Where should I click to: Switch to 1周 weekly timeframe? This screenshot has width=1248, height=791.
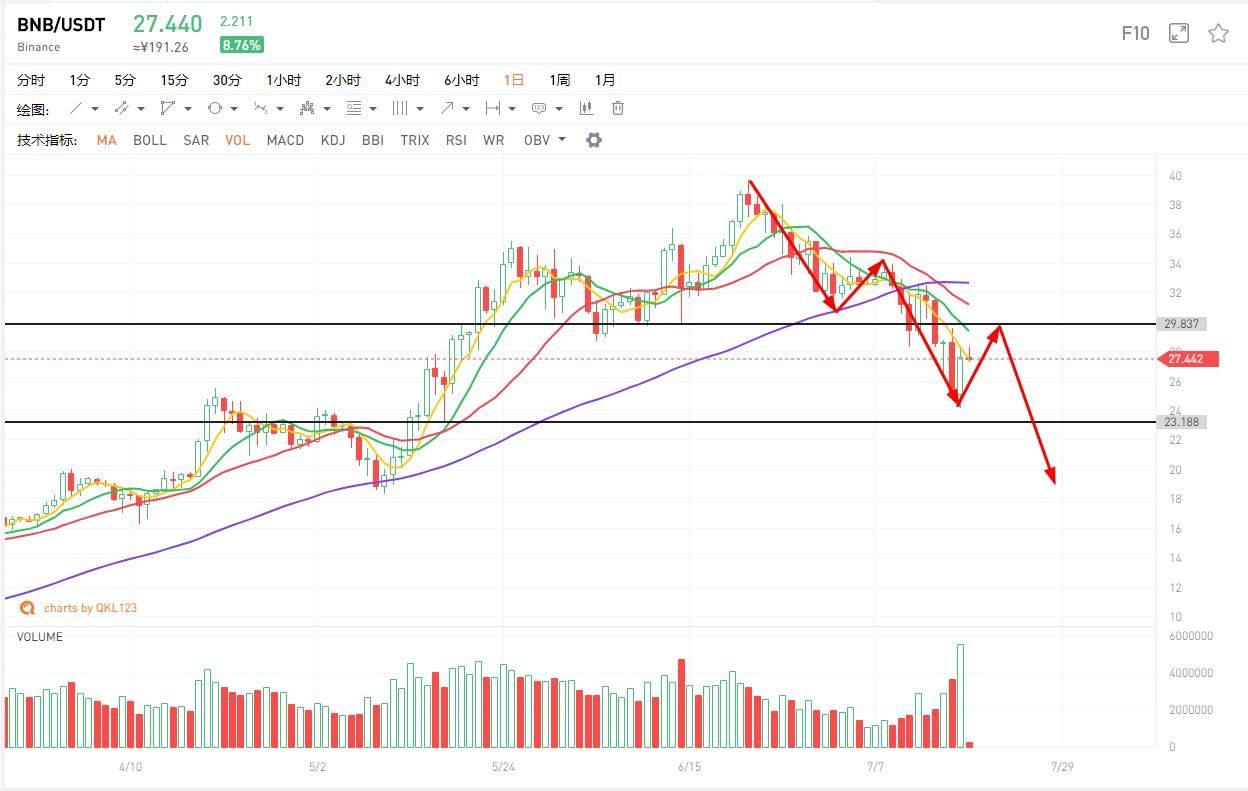[560, 80]
